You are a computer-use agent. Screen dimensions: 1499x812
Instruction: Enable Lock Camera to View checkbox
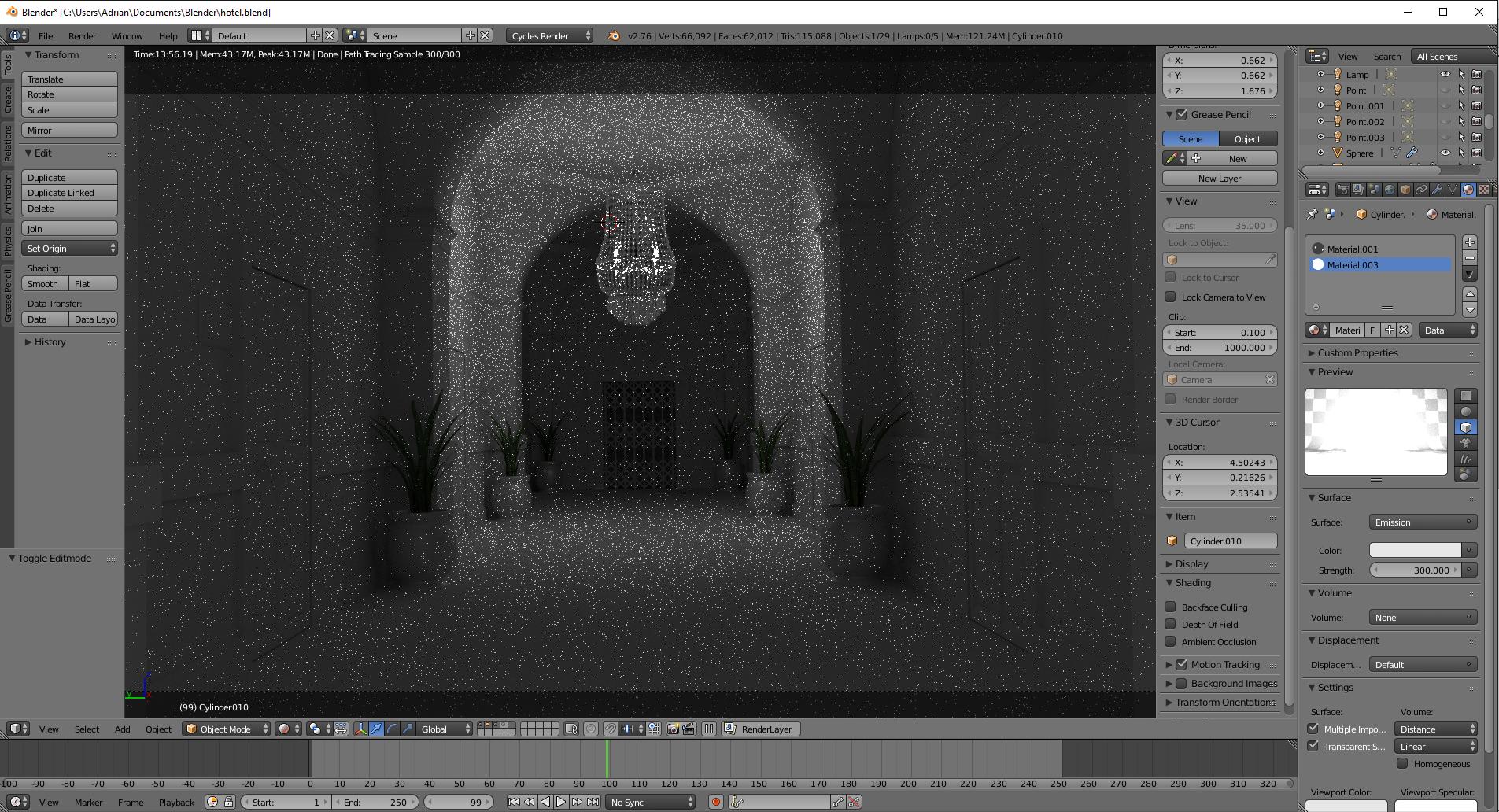pyautogui.click(x=1171, y=297)
